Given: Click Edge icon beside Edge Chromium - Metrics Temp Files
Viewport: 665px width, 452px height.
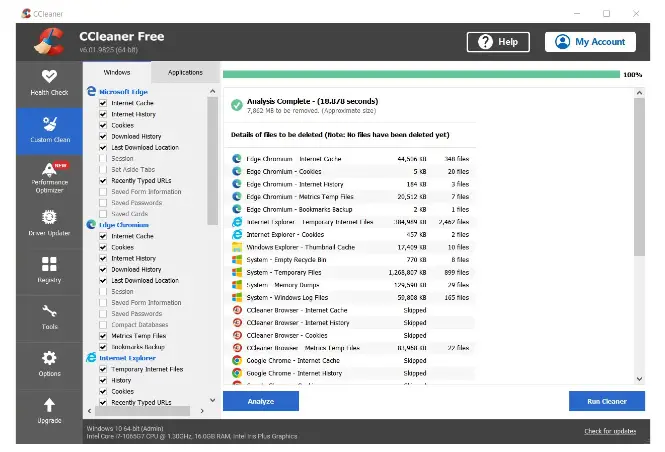Looking at the screenshot, I should [x=237, y=196].
